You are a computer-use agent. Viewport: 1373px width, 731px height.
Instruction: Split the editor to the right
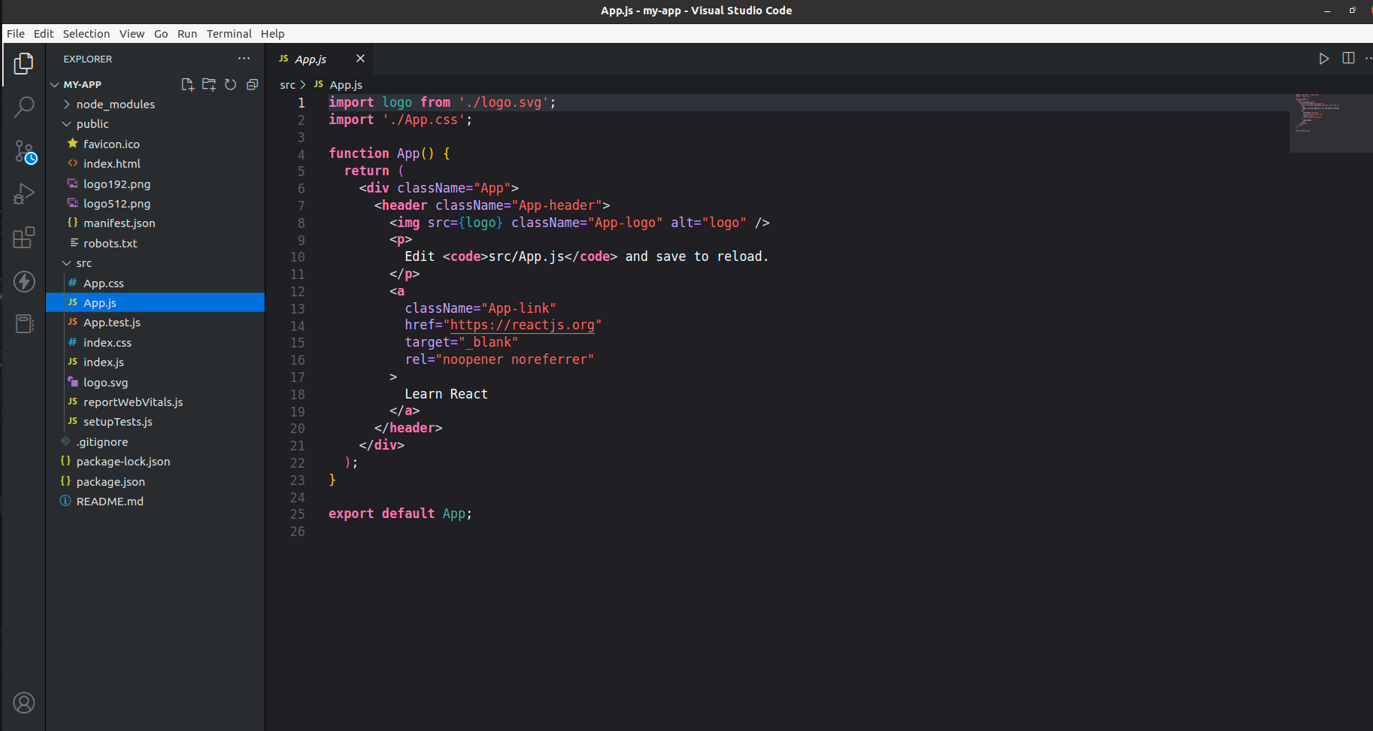1348,59
